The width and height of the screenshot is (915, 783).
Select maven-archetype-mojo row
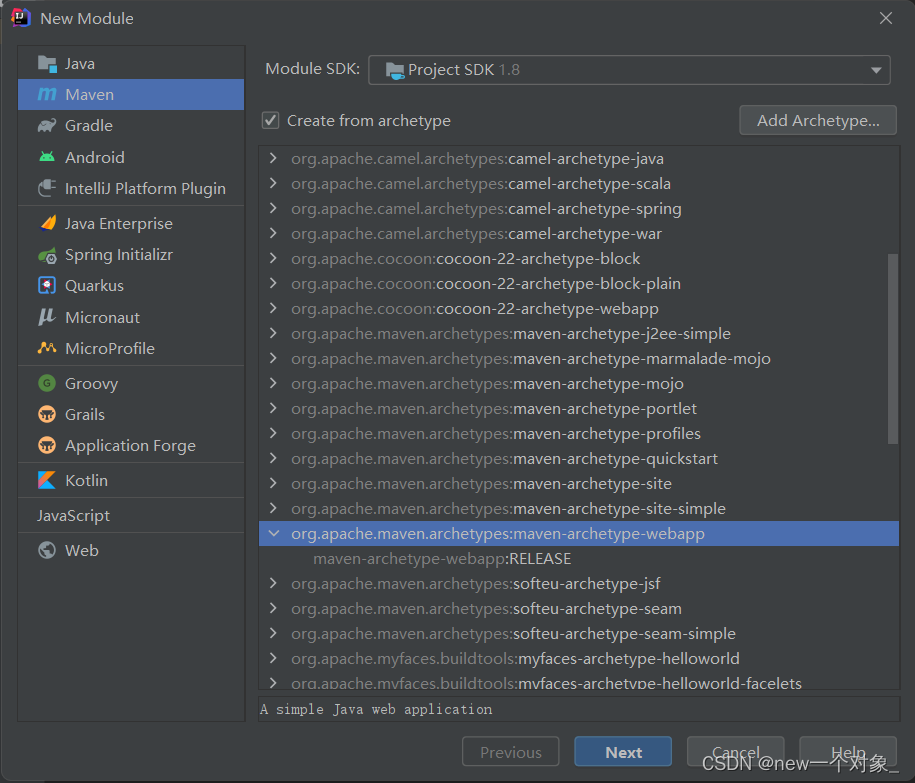point(579,383)
